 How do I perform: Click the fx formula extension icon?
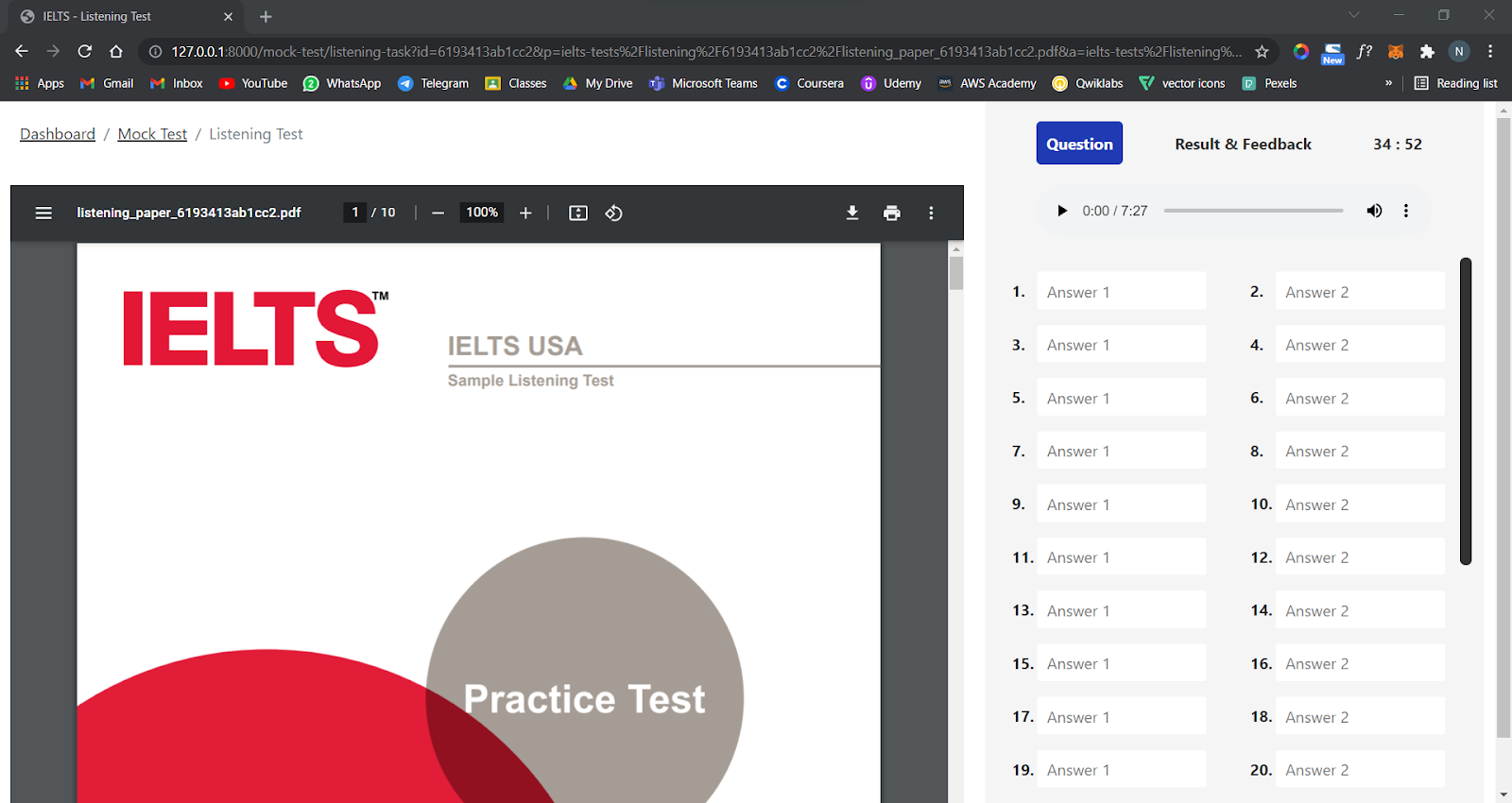tap(1364, 52)
